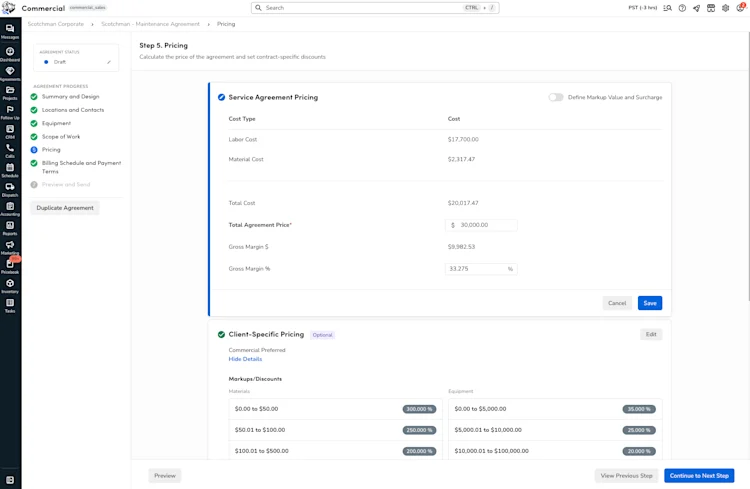Open the settings gear icon
750x489 pixels.
tap(726, 8)
